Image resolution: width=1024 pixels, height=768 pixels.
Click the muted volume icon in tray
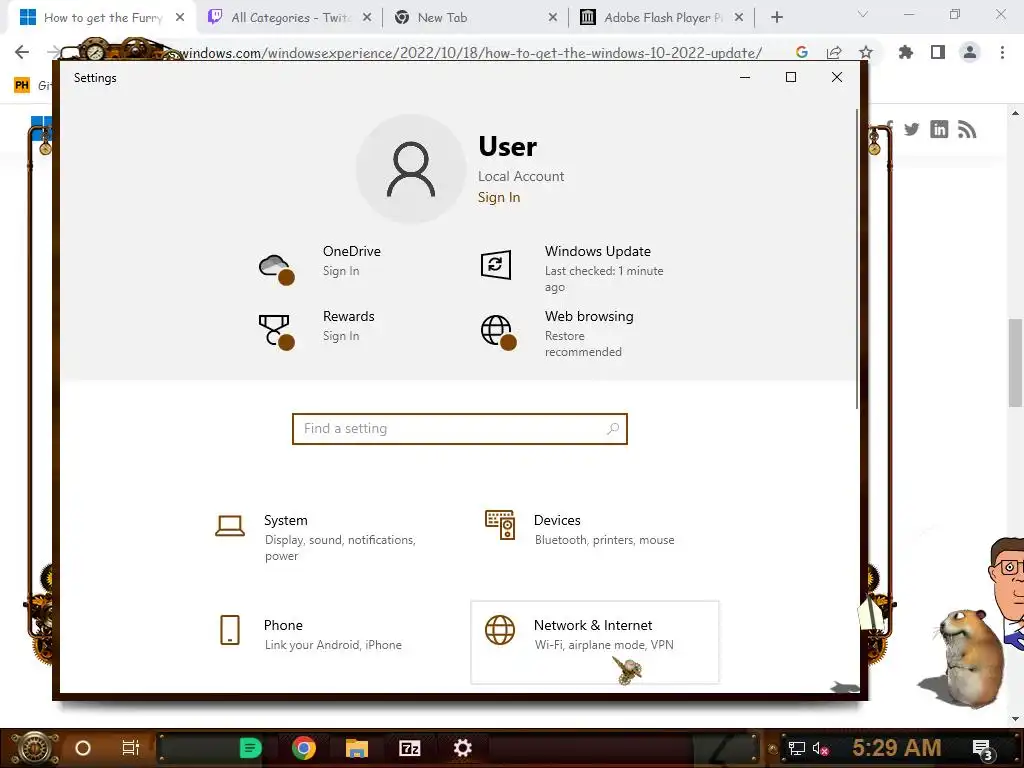click(x=820, y=748)
